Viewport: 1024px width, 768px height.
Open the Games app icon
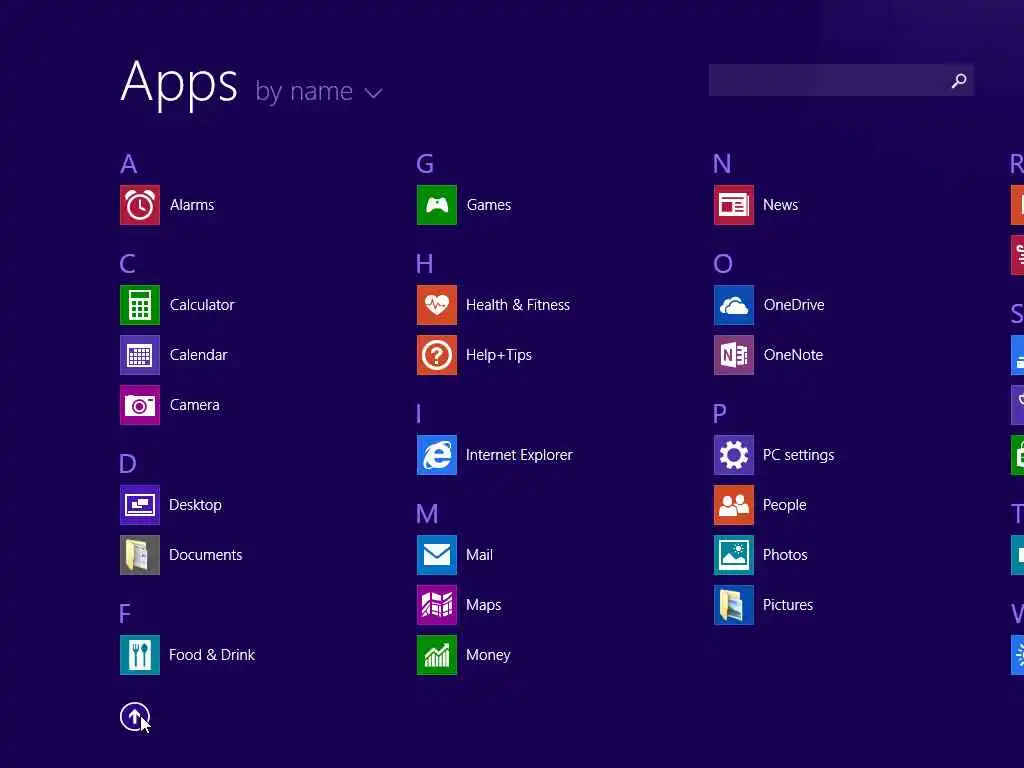[437, 205]
